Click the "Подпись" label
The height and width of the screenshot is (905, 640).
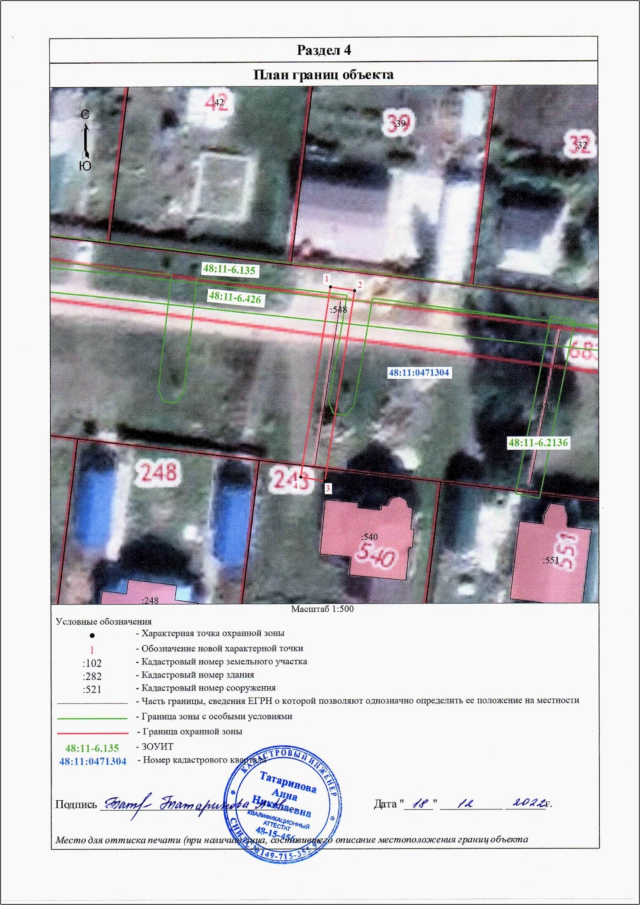click(76, 804)
